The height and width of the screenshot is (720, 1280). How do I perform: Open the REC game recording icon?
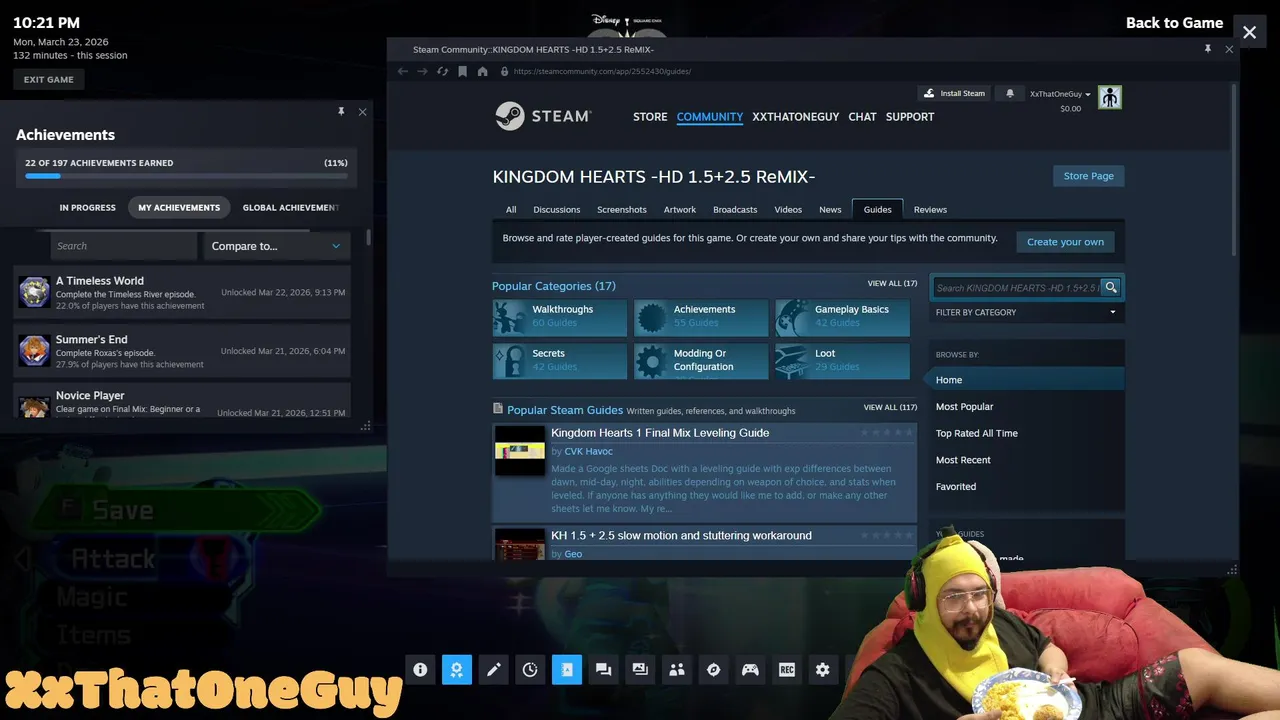coord(787,670)
